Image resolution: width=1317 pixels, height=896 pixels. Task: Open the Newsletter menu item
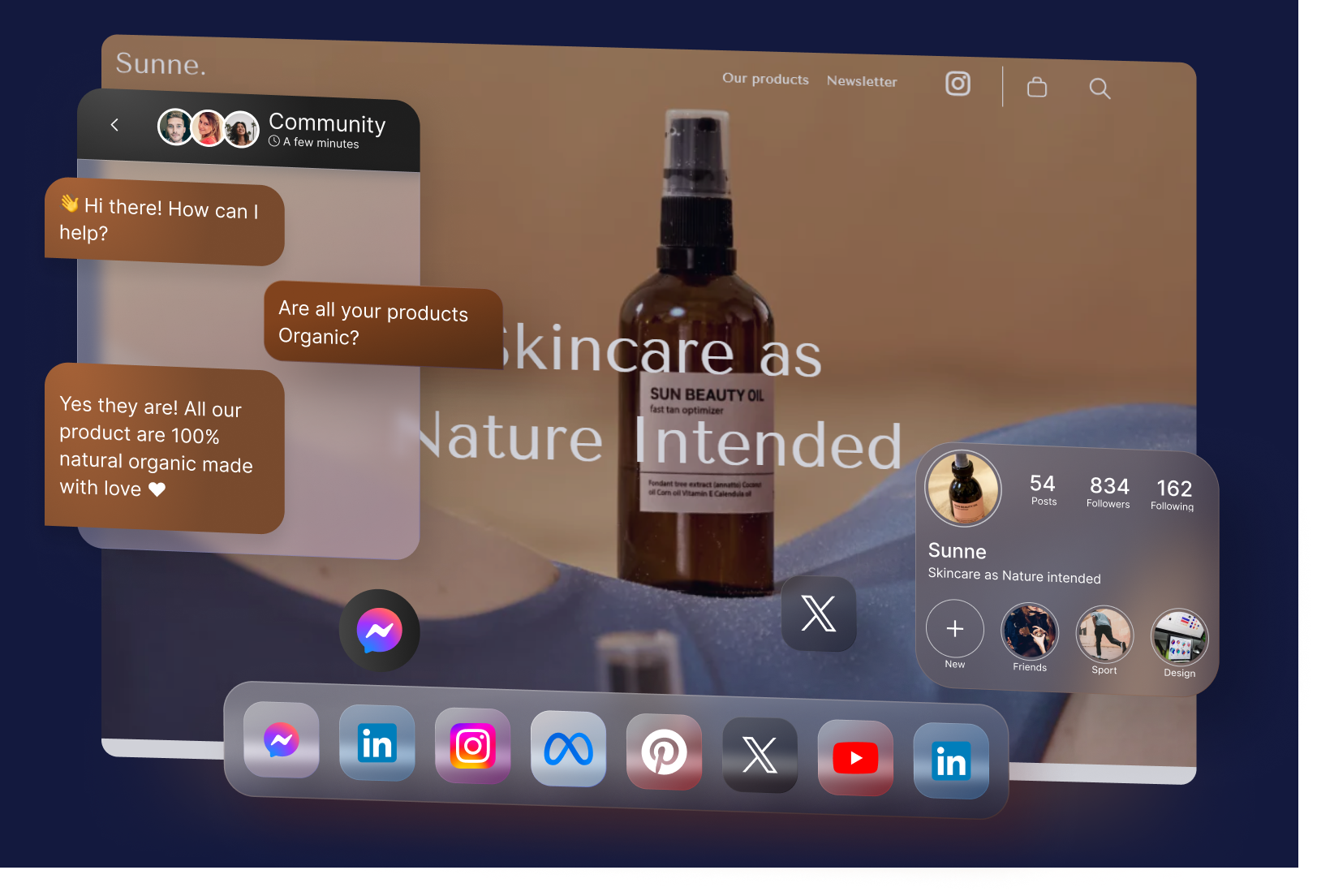(862, 81)
